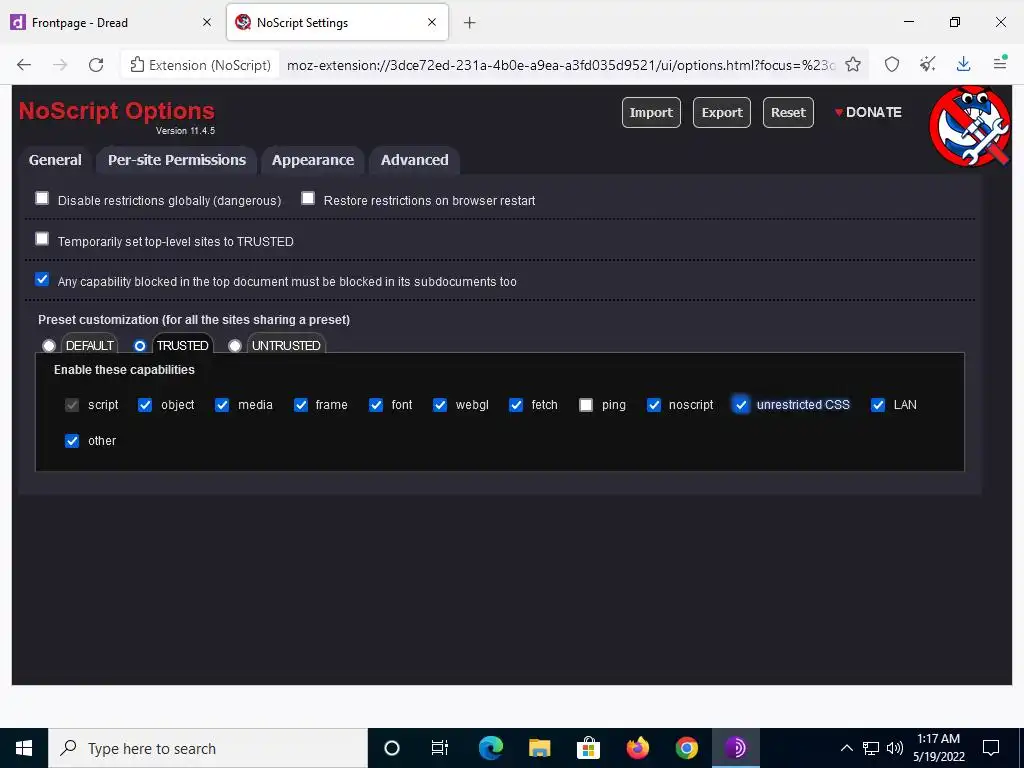
Task: Check Restore restrictions on browser restart
Action: click(308, 198)
